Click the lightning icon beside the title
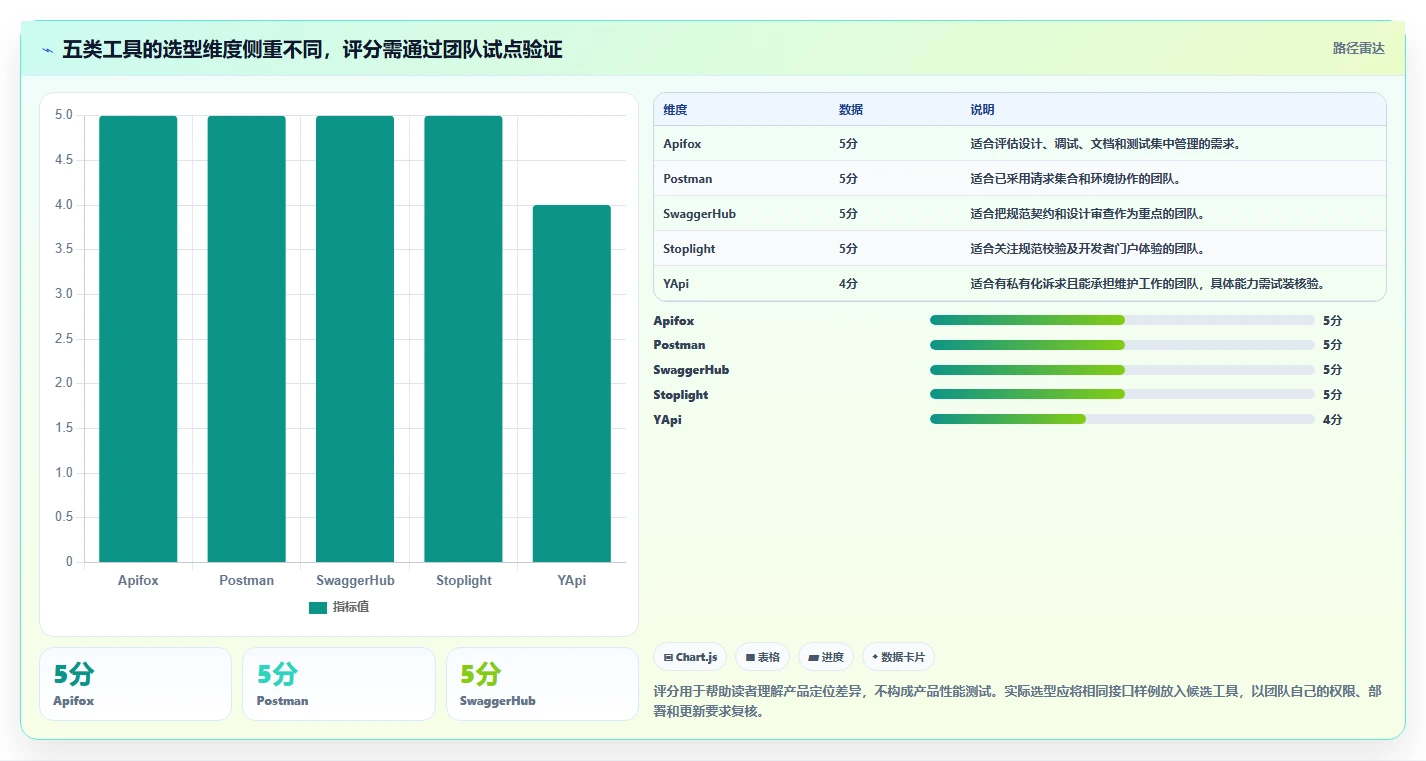 (47, 50)
